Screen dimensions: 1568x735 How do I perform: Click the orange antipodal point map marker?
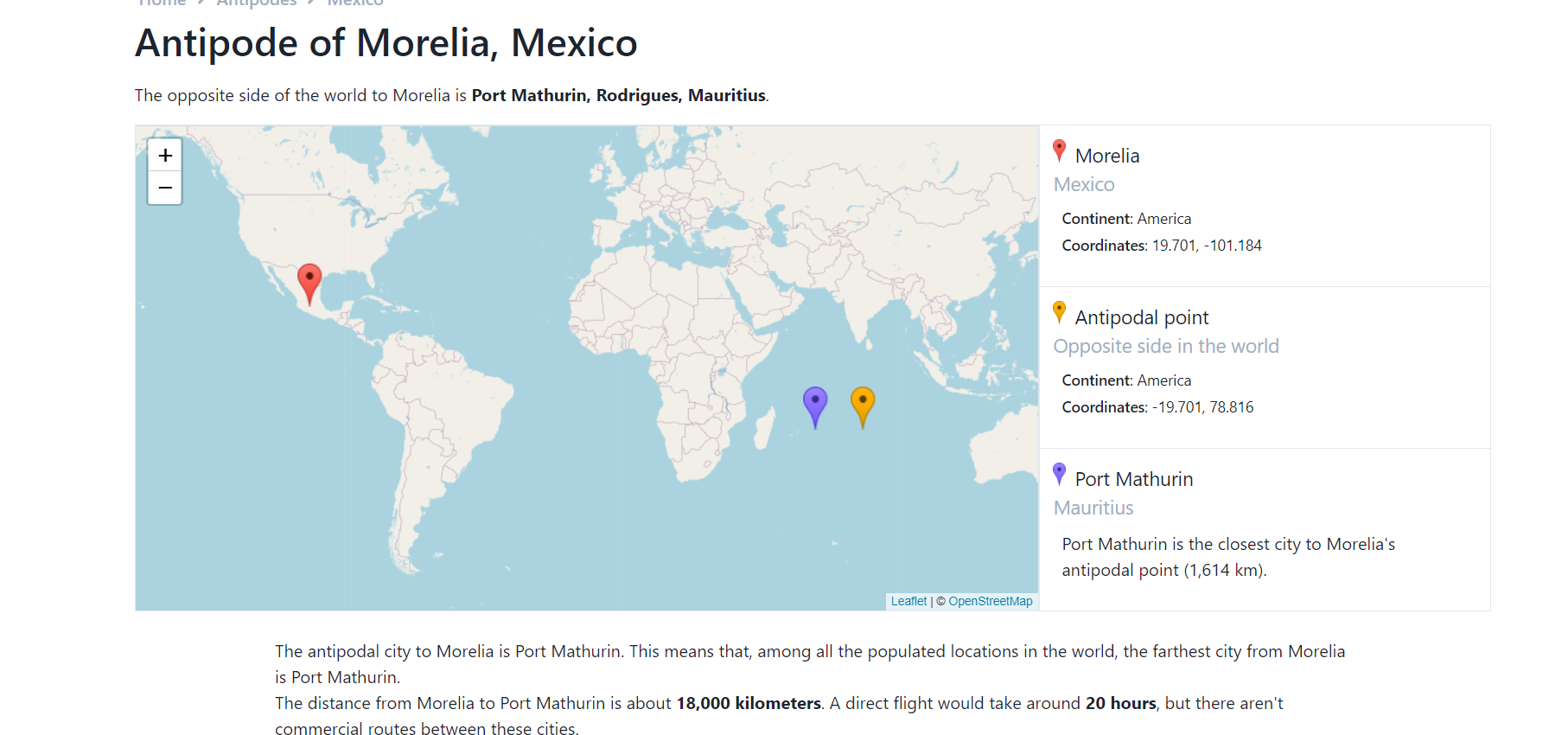point(863,405)
